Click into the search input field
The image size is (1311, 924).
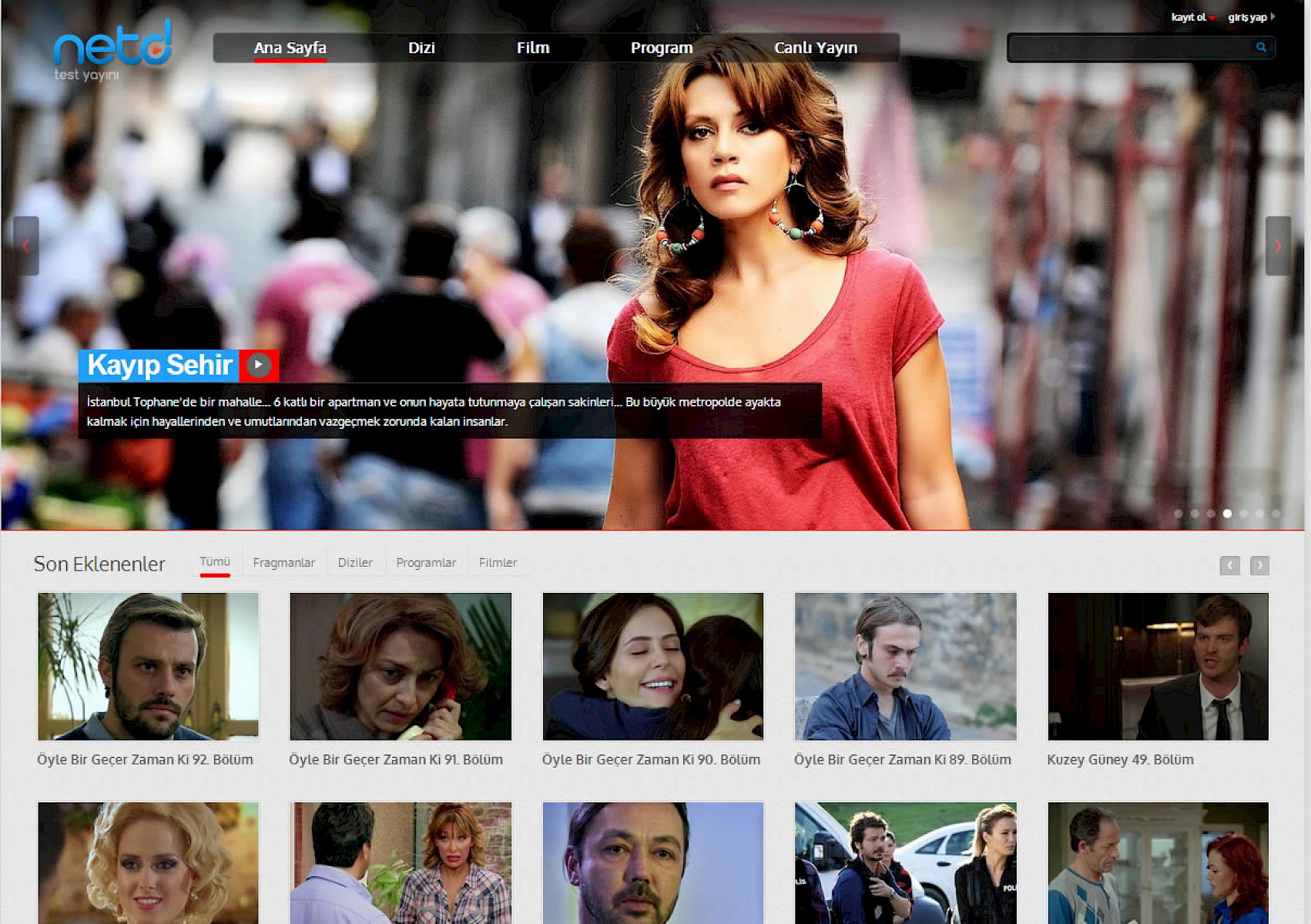coord(1130,48)
